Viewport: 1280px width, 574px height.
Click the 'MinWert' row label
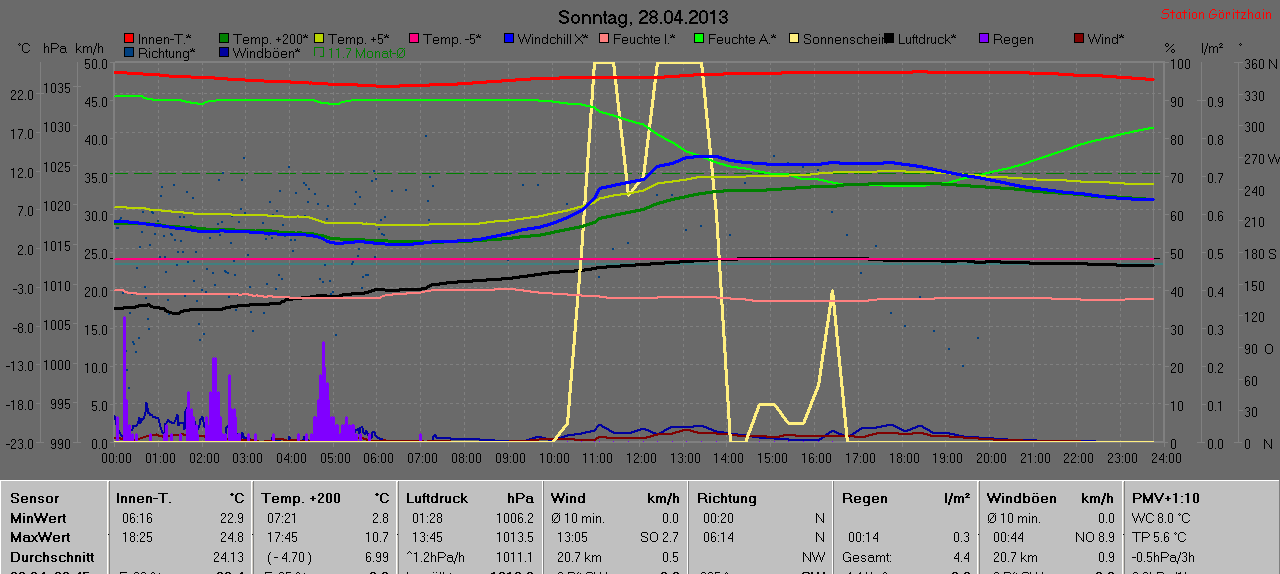pyautogui.click(x=40, y=518)
